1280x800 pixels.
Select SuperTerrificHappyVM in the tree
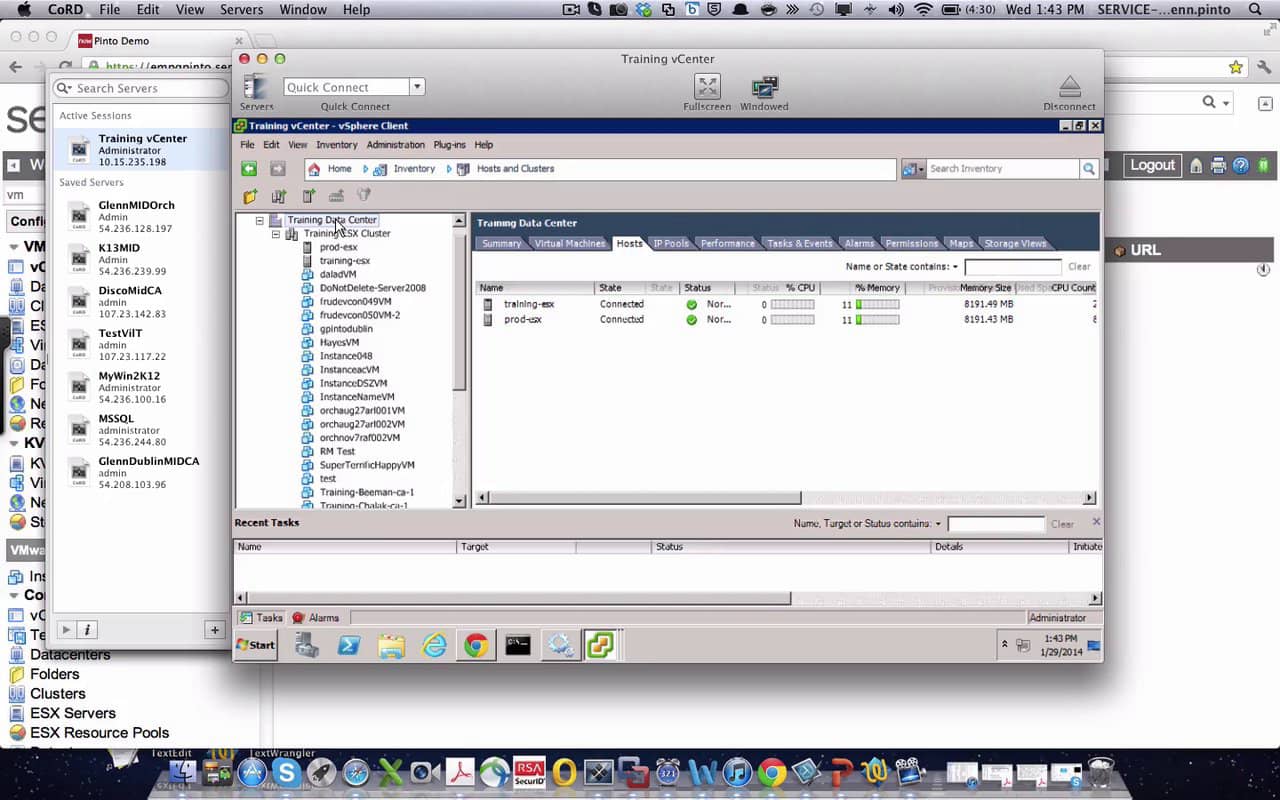click(x=367, y=465)
